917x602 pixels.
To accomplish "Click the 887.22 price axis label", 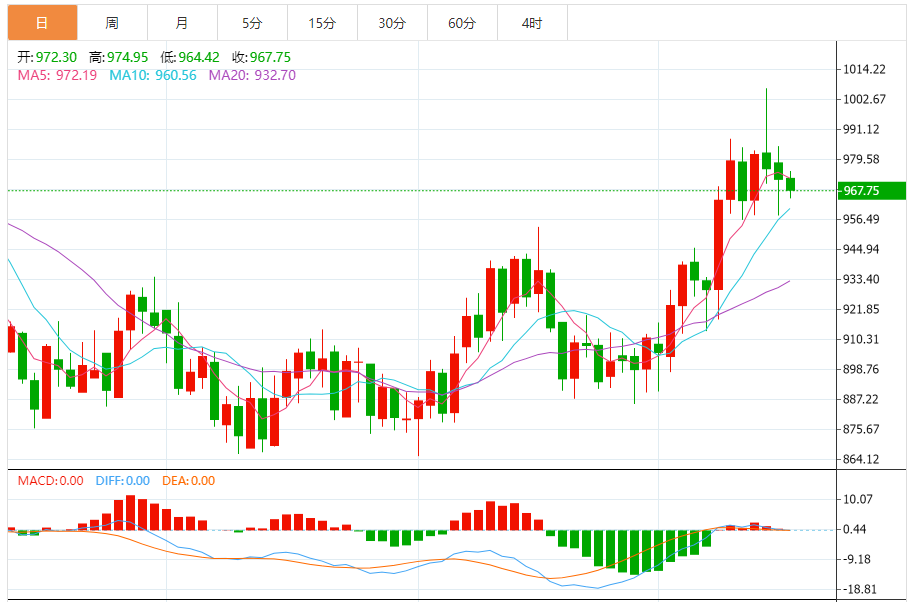I will click(861, 399).
